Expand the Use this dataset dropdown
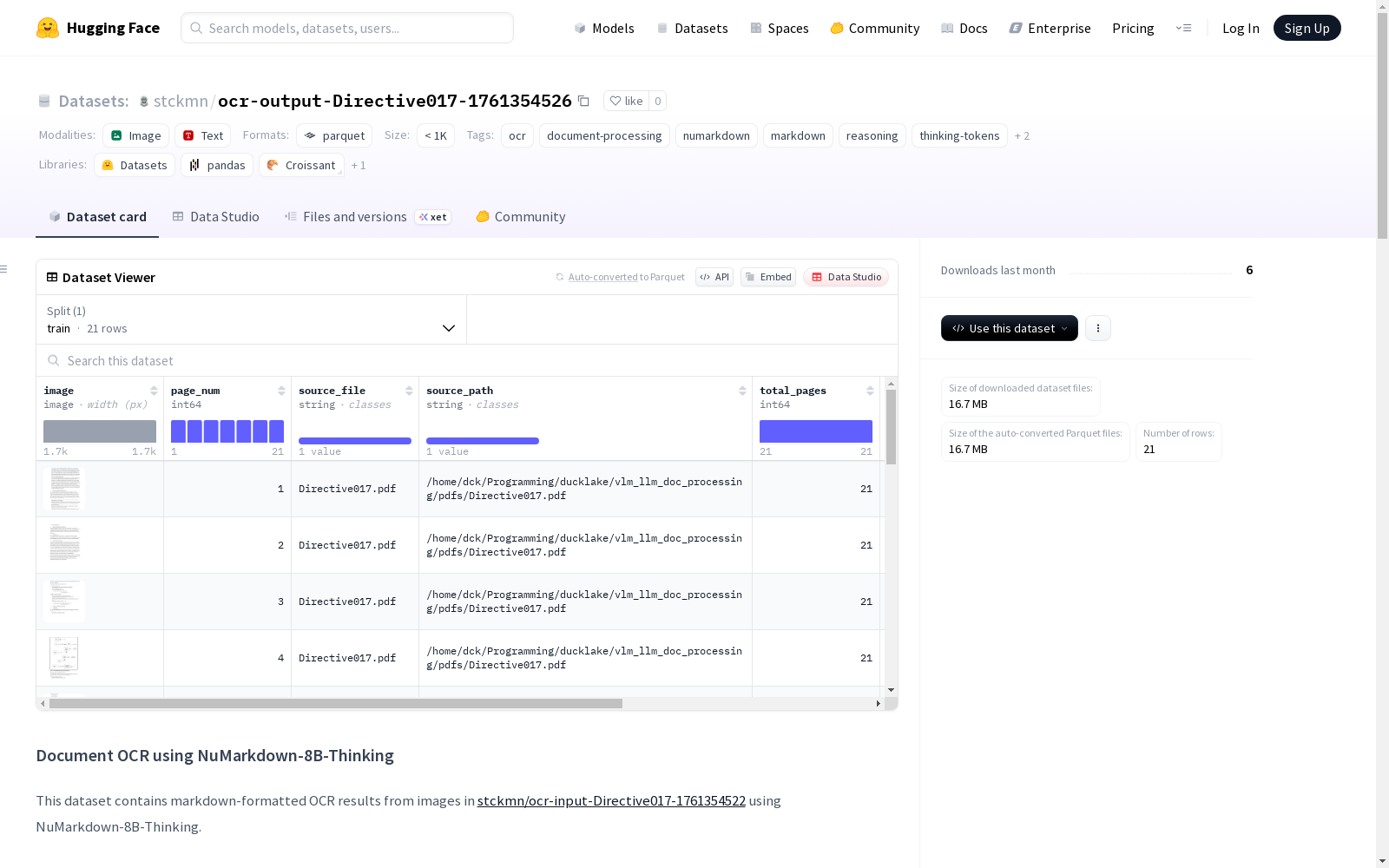The image size is (1389, 868). tap(1010, 328)
